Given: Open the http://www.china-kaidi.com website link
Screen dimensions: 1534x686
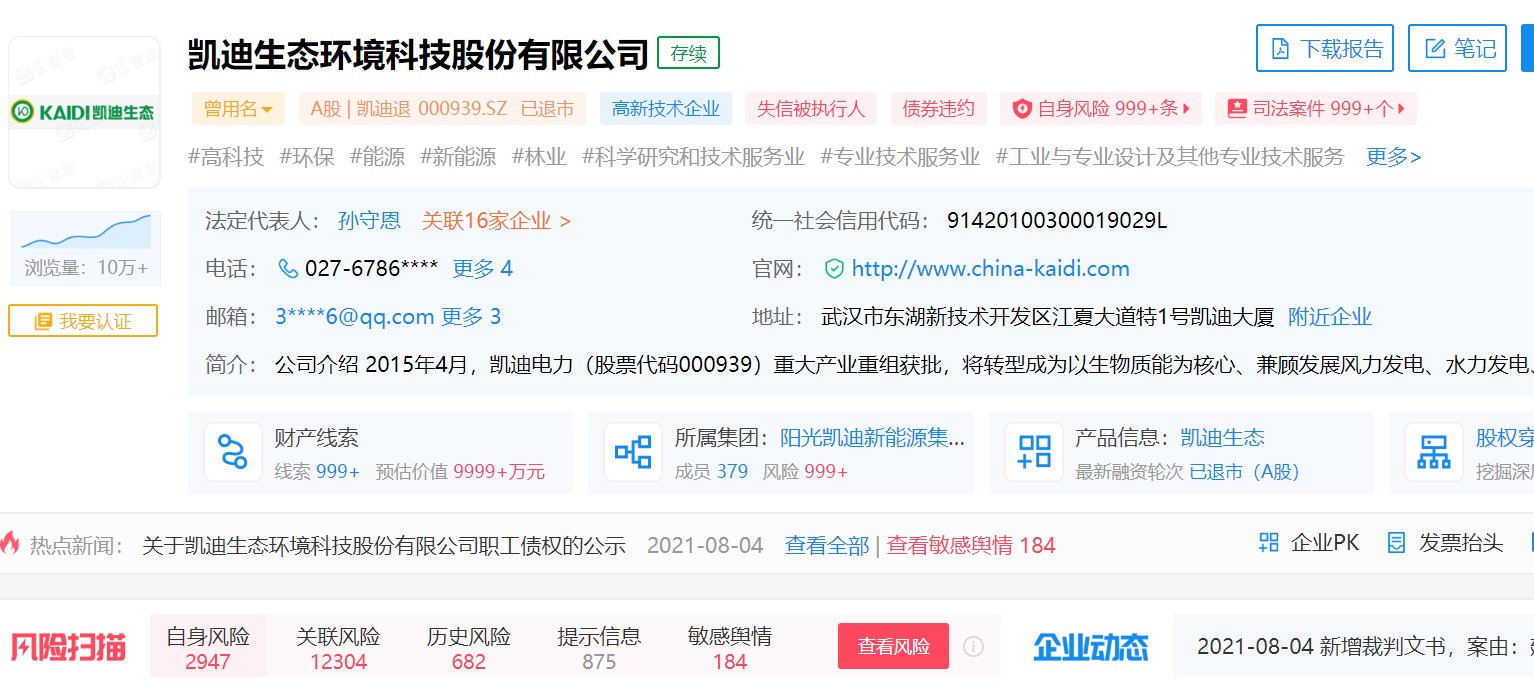Looking at the screenshot, I should pyautogui.click(x=990, y=268).
